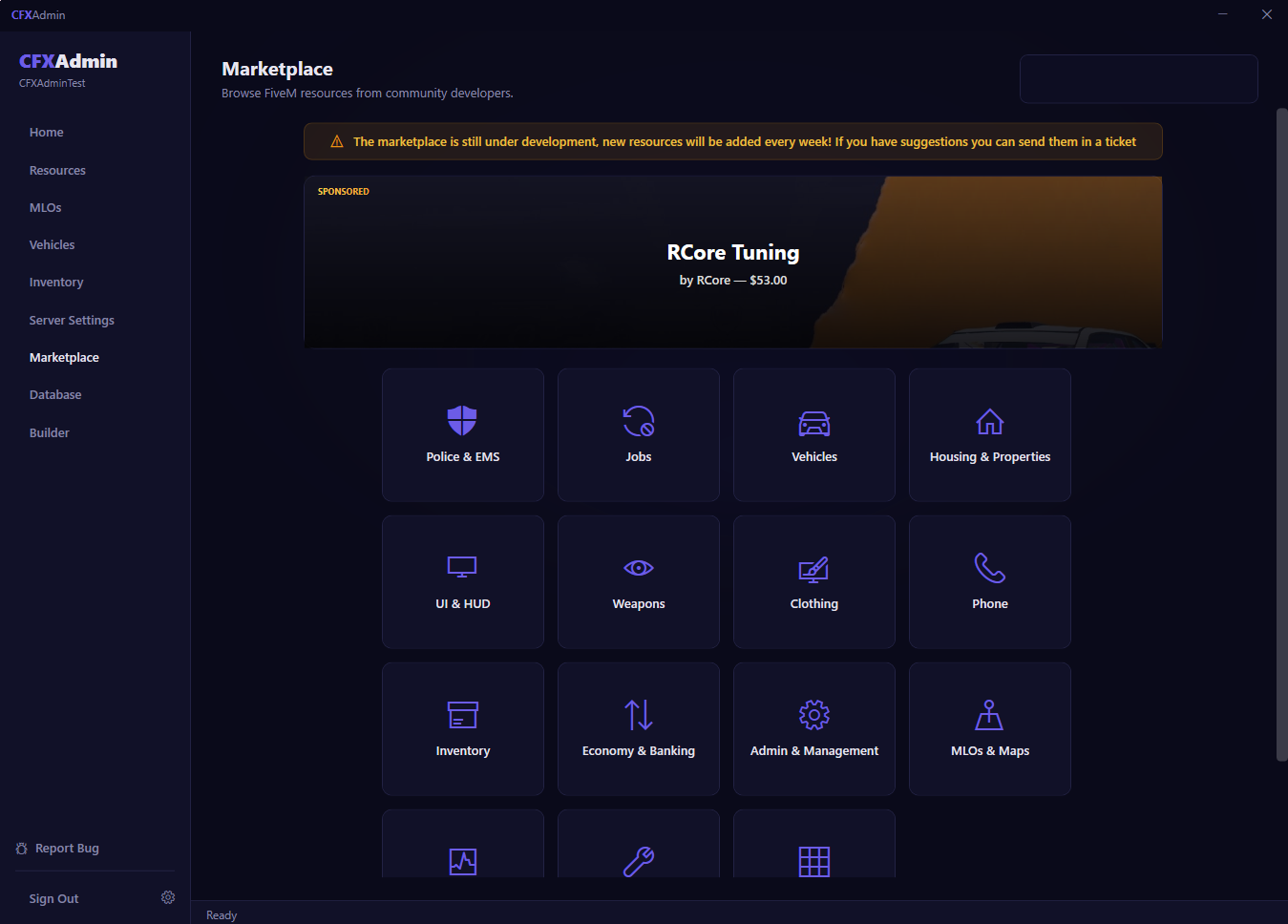Select Marketplace in sidebar
Image resolution: width=1288 pixels, height=924 pixels.
(x=64, y=358)
